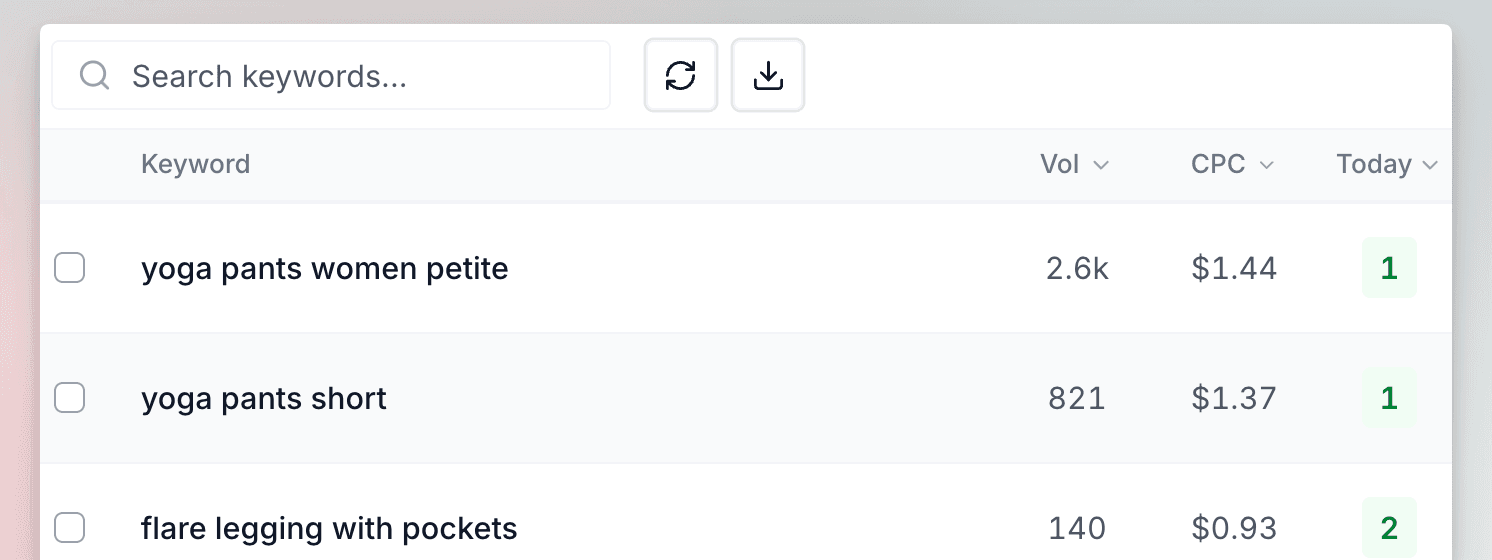
Task: Click the 140 volume value
Action: coord(1077,527)
